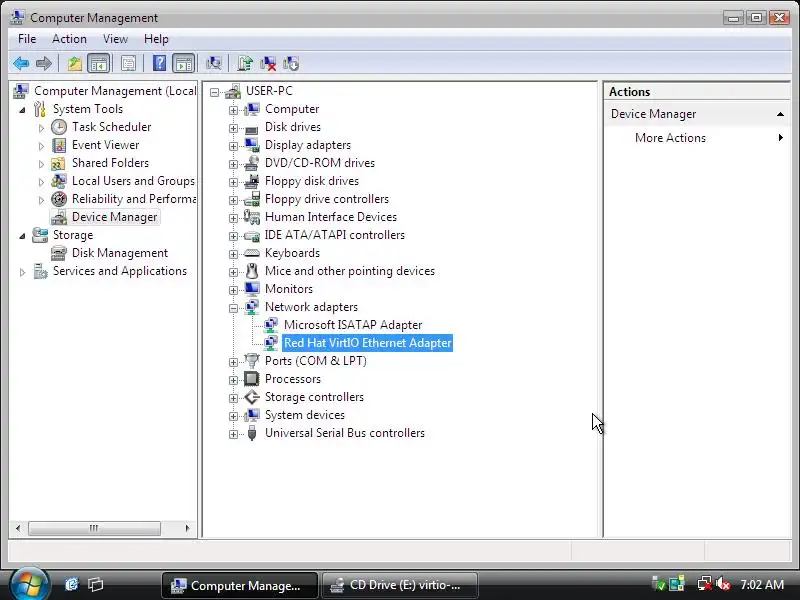Collapse the USER-PC root node

214,92
